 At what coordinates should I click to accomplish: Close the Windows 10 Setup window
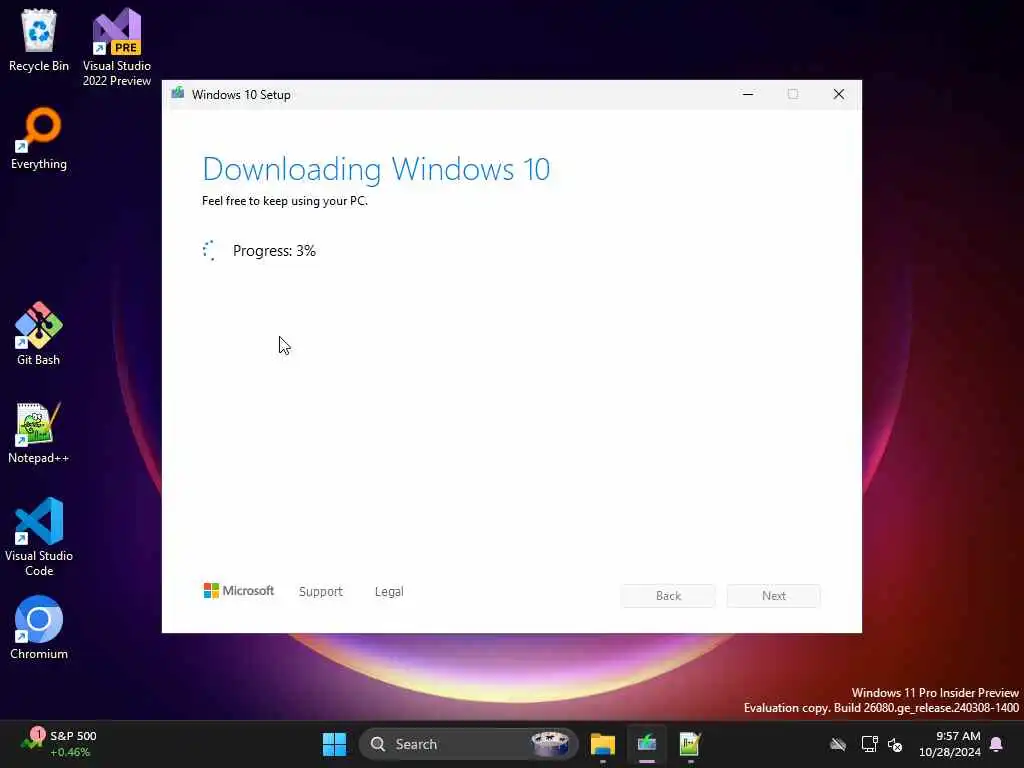point(839,94)
